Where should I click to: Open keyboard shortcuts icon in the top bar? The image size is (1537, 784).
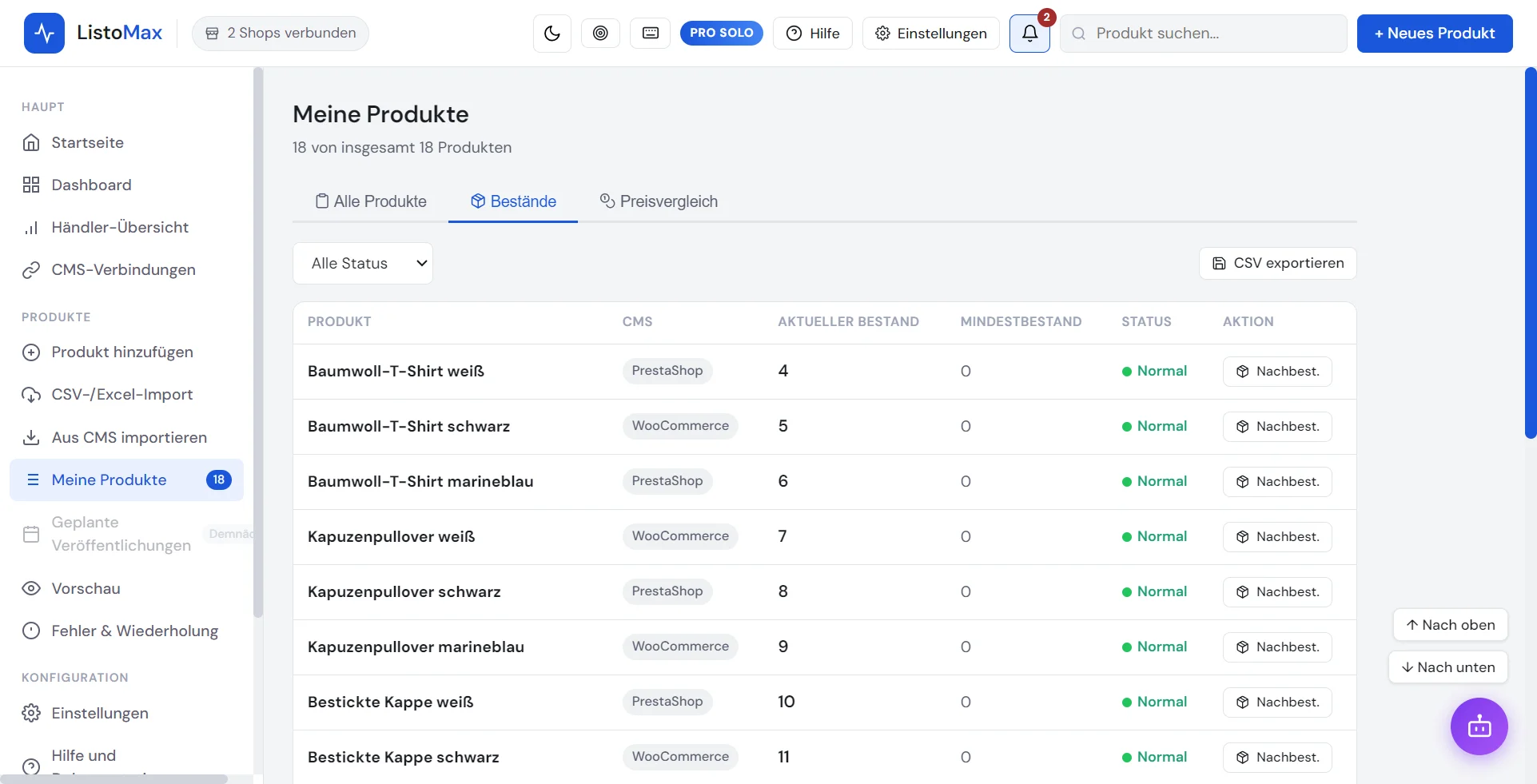point(651,33)
